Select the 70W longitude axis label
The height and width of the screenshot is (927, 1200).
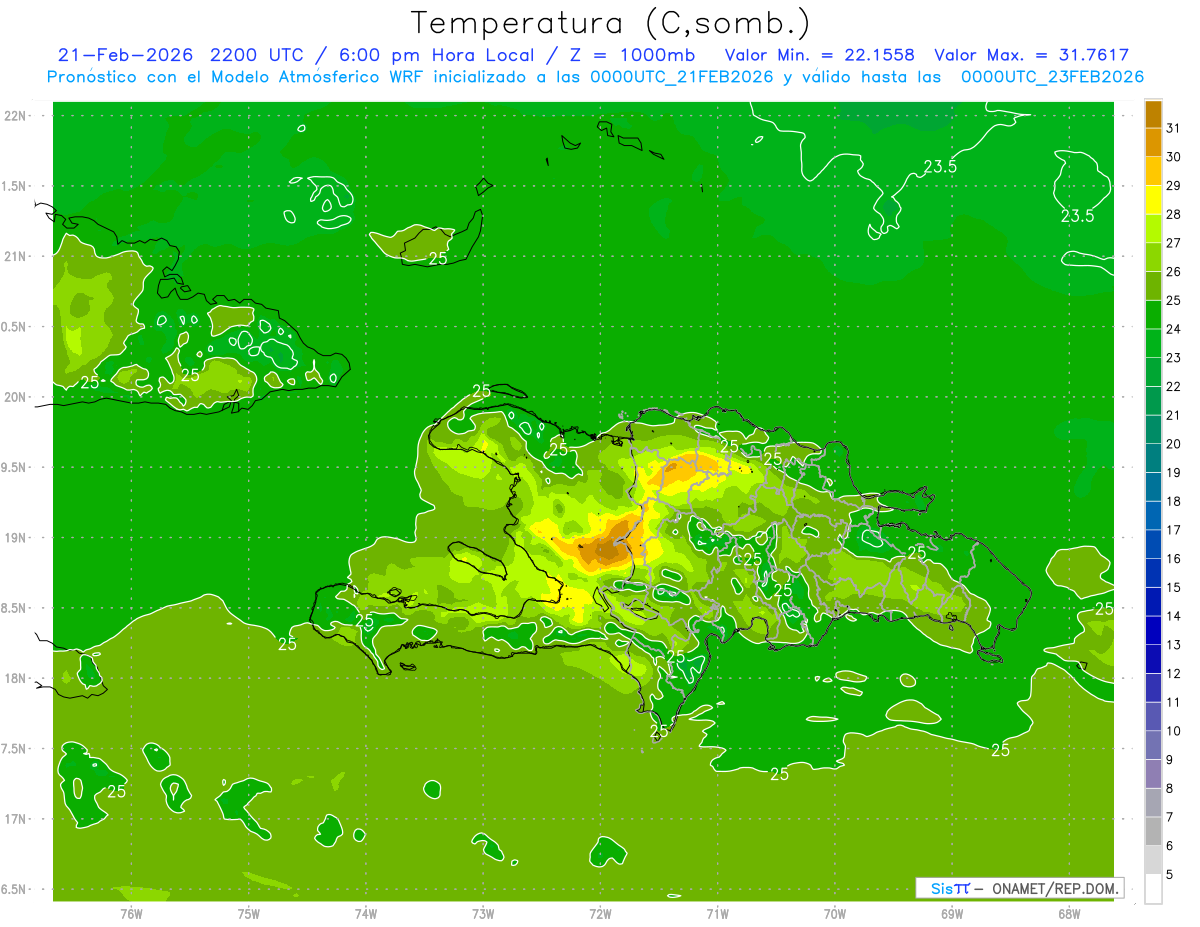[835, 913]
